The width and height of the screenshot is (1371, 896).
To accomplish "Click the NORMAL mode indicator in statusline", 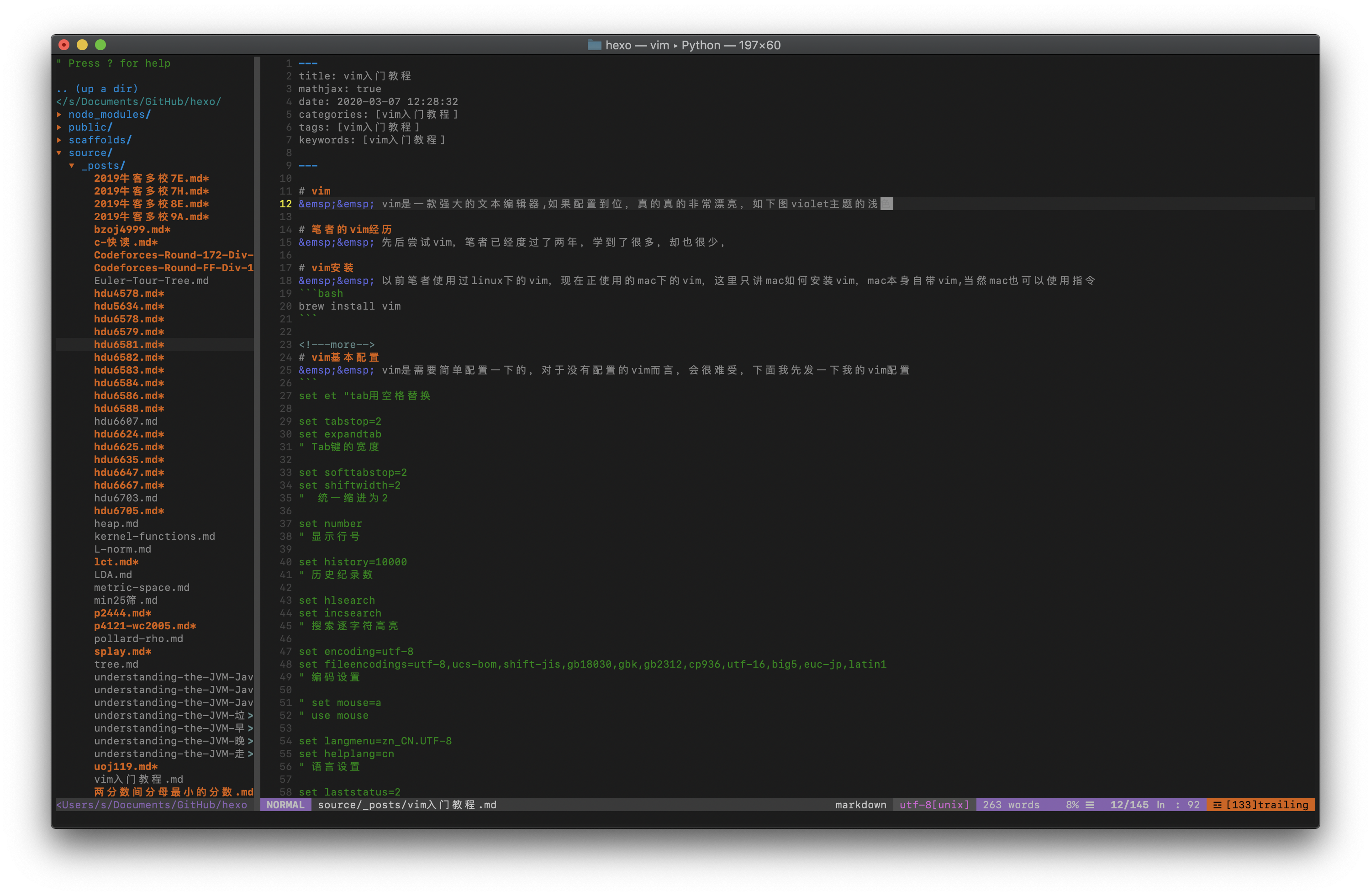I will [285, 805].
